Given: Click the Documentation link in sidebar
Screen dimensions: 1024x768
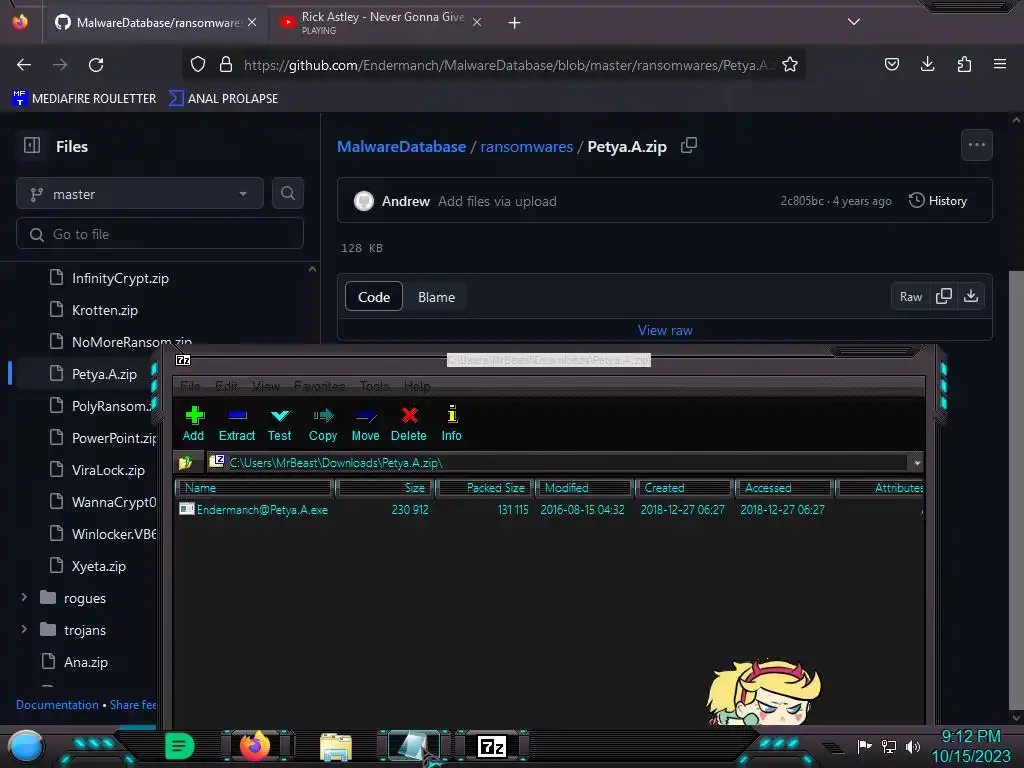Looking at the screenshot, I should pos(57,705).
